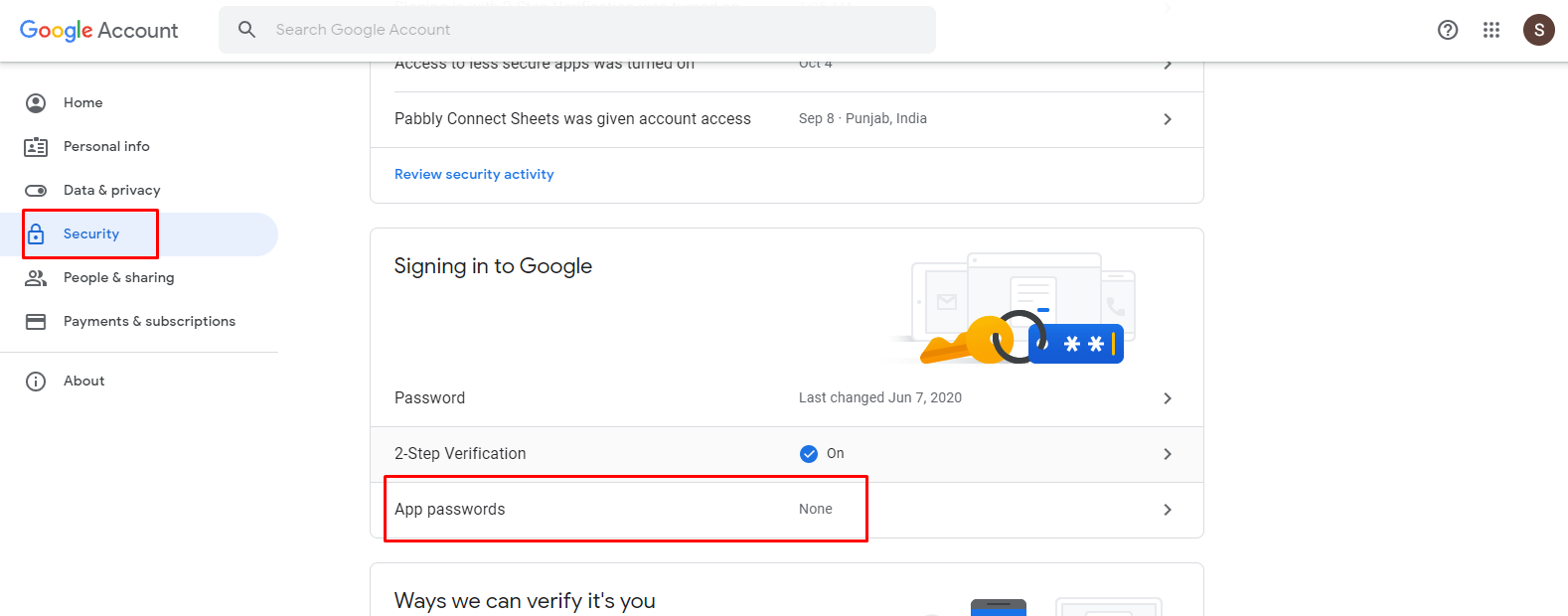
Task: Click the App passwords label
Action: tap(449, 509)
